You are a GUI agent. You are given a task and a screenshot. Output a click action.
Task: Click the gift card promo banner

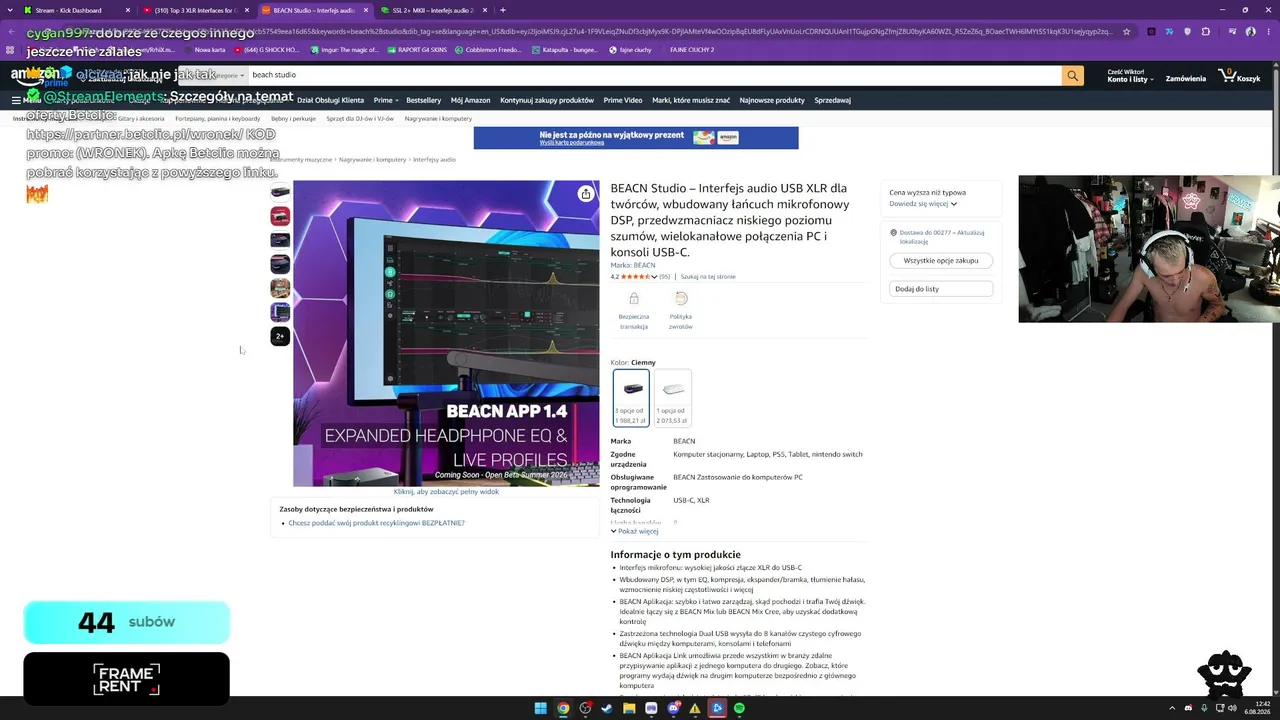[x=636, y=138]
